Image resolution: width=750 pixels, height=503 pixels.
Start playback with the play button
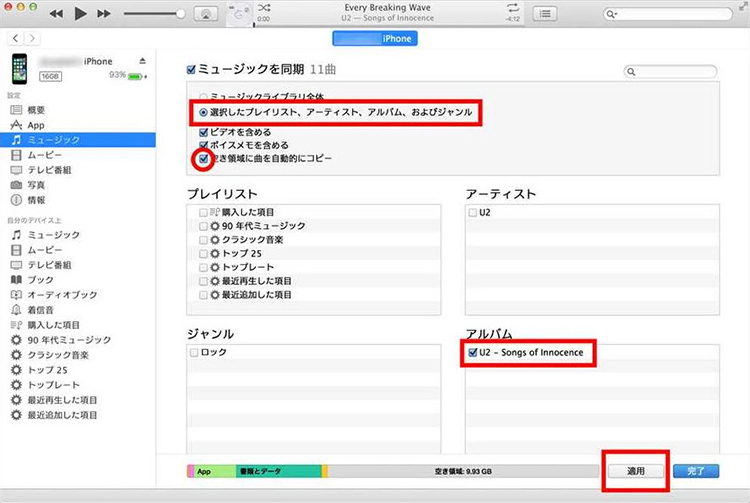(x=80, y=13)
